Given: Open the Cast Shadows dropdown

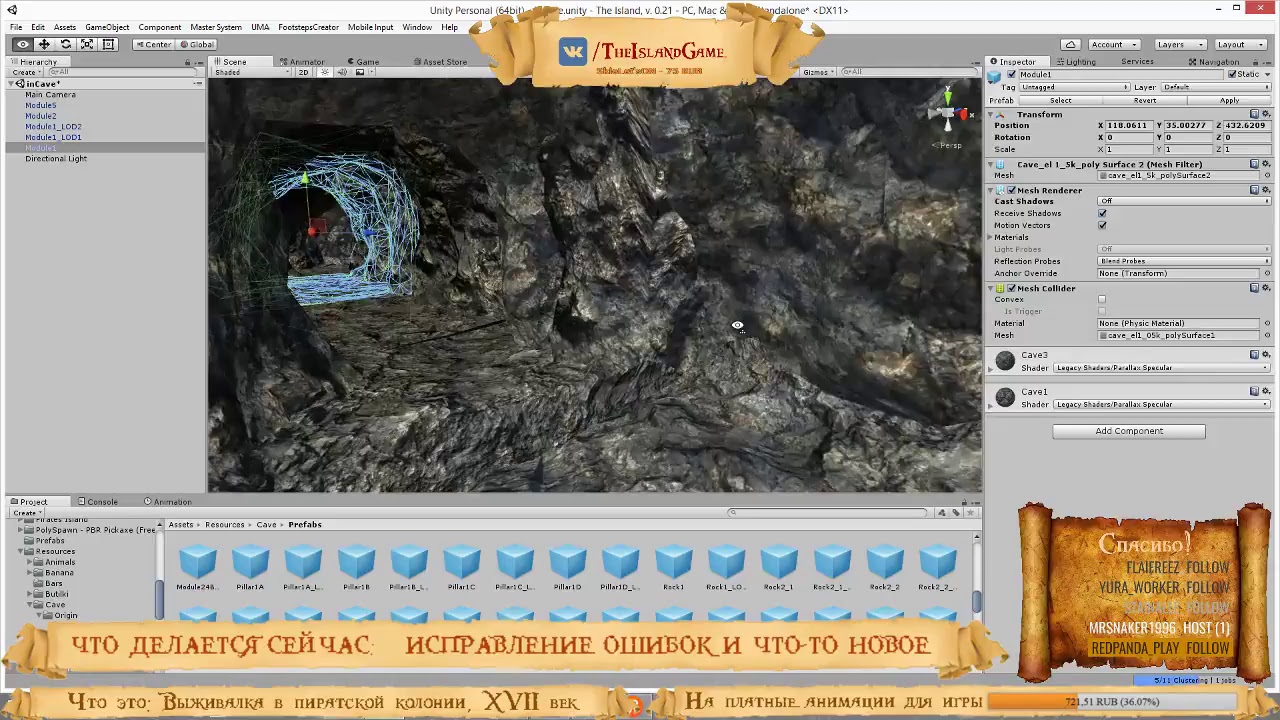Looking at the screenshot, I should [x=1185, y=202].
